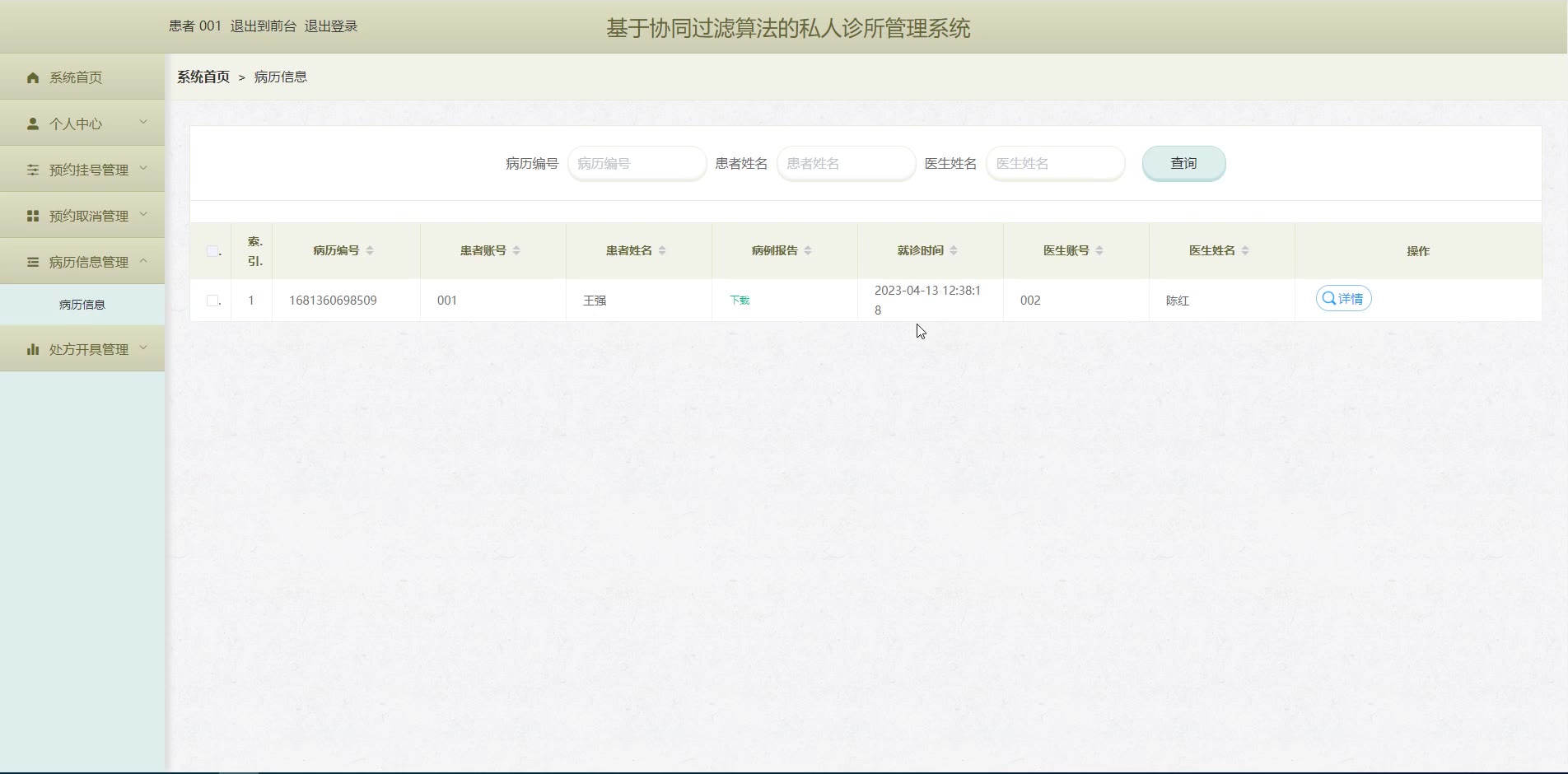Focus the 医生姓名 search field
The height and width of the screenshot is (774, 1568).
point(1055,163)
